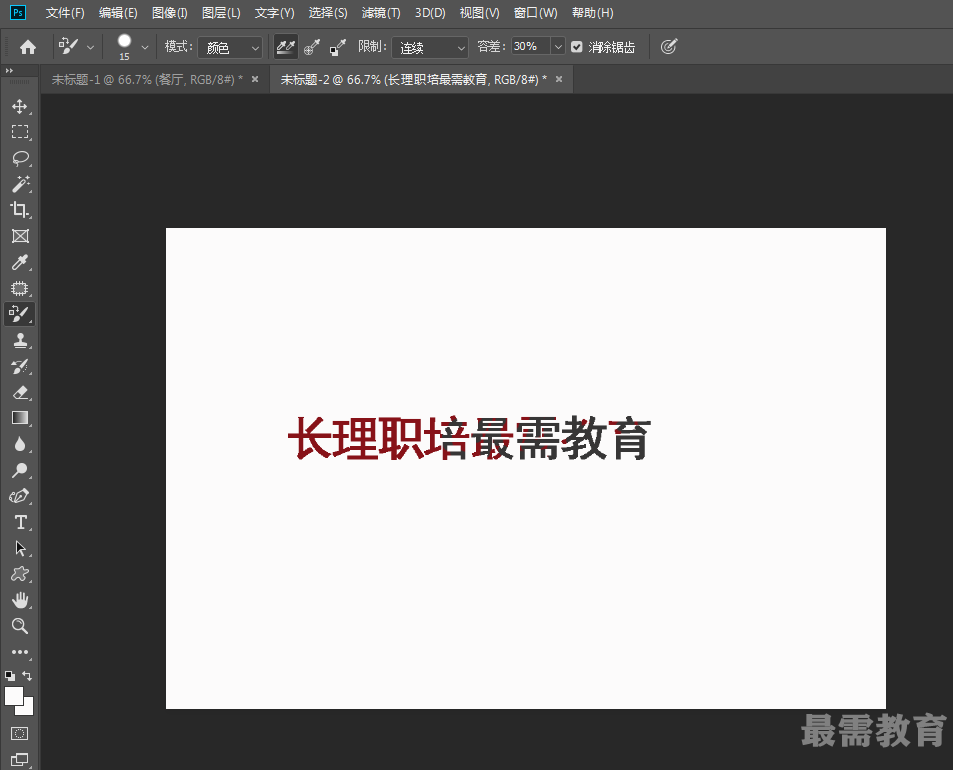Select the Frame tool
The width and height of the screenshot is (953, 770).
click(x=19, y=236)
